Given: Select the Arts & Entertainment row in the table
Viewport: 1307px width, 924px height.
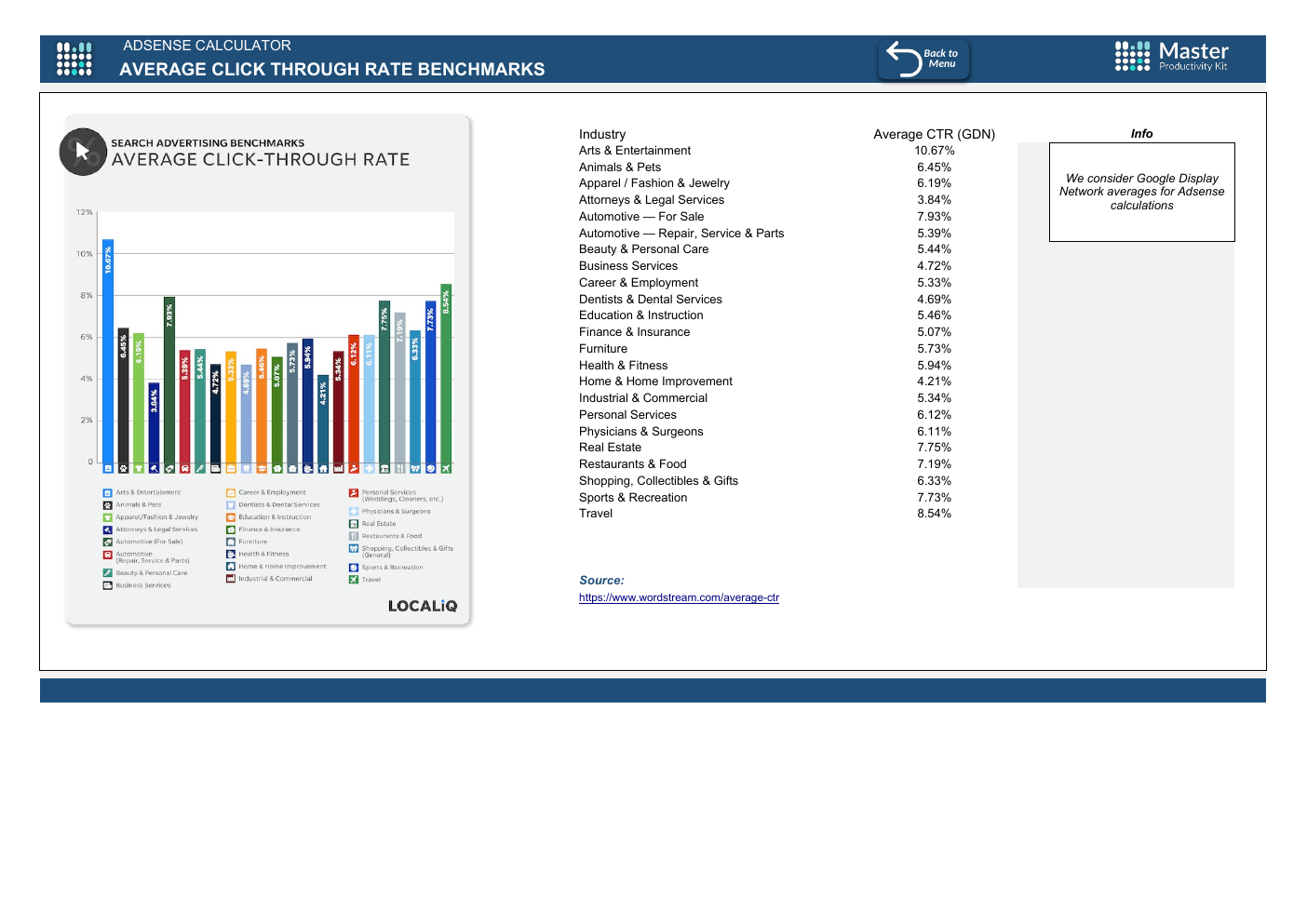Looking at the screenshot, I should pos(767,151).
